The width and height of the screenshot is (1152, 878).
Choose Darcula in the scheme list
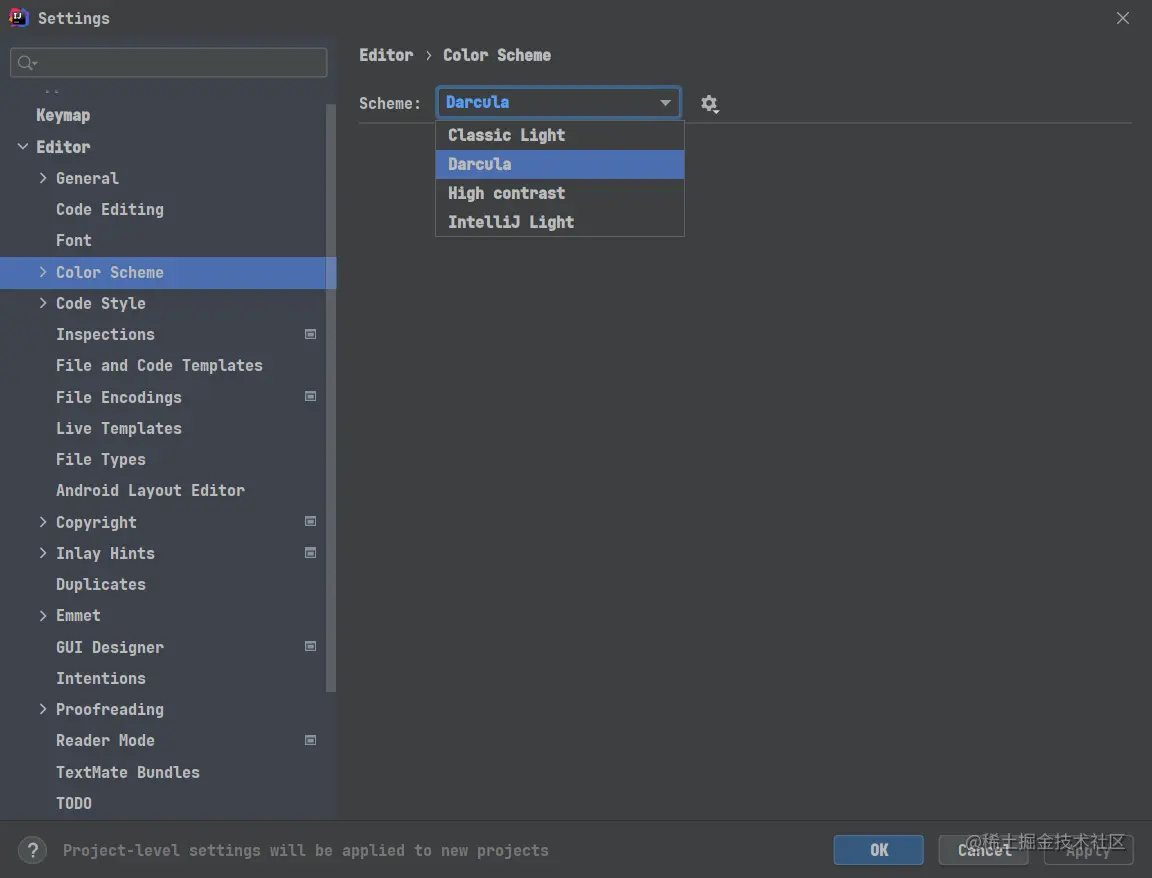click(560, 165)
